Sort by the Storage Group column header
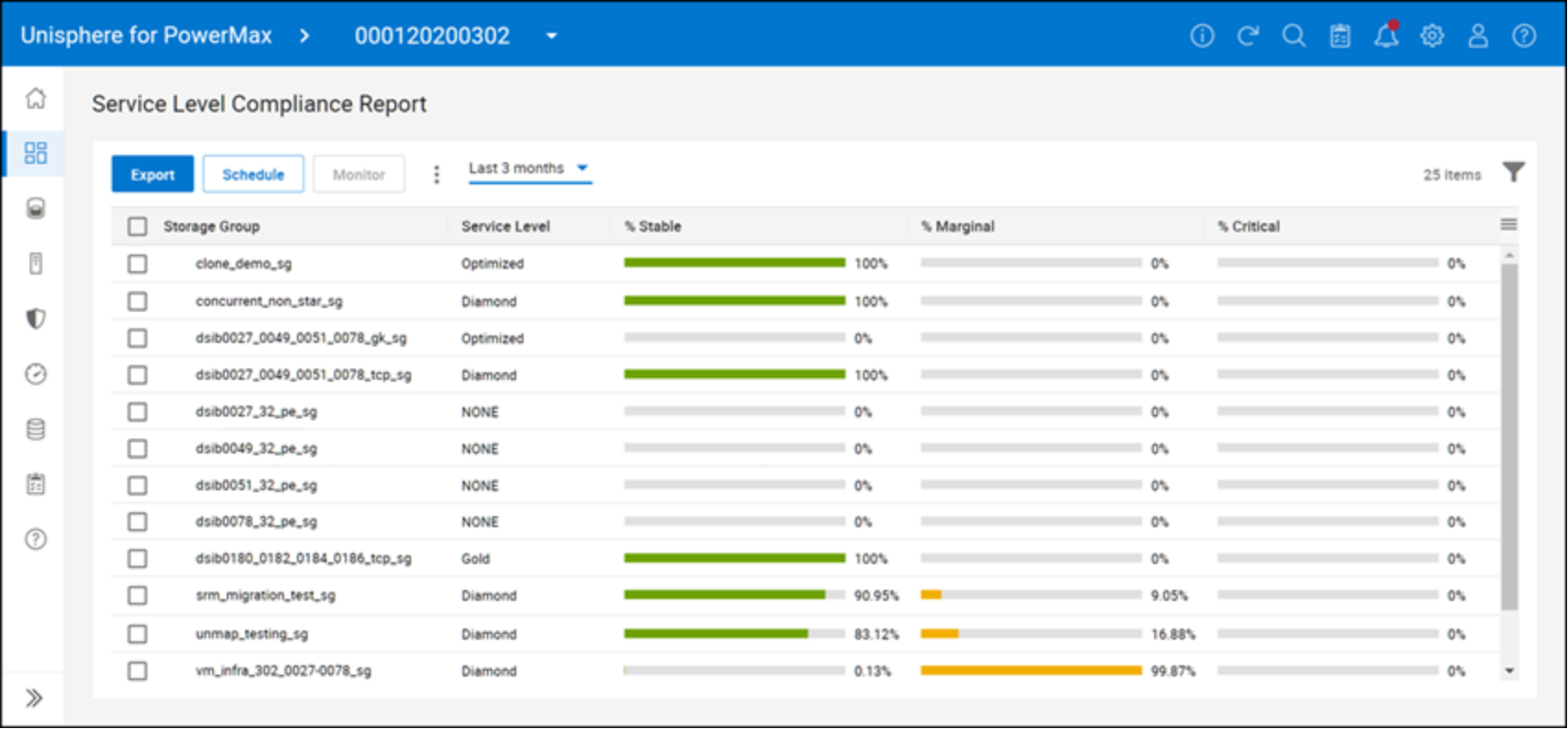Viewport: 1568px width, 729px height. [211, 227]
